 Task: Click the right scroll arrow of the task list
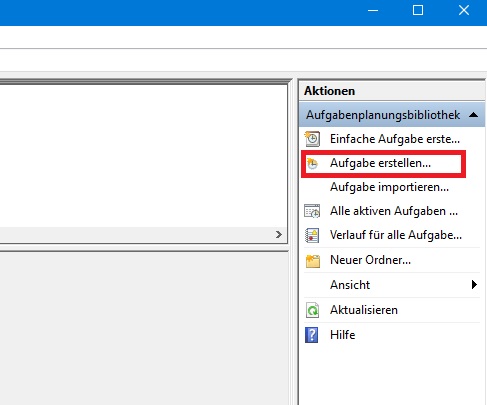click(x=279, y=235)
